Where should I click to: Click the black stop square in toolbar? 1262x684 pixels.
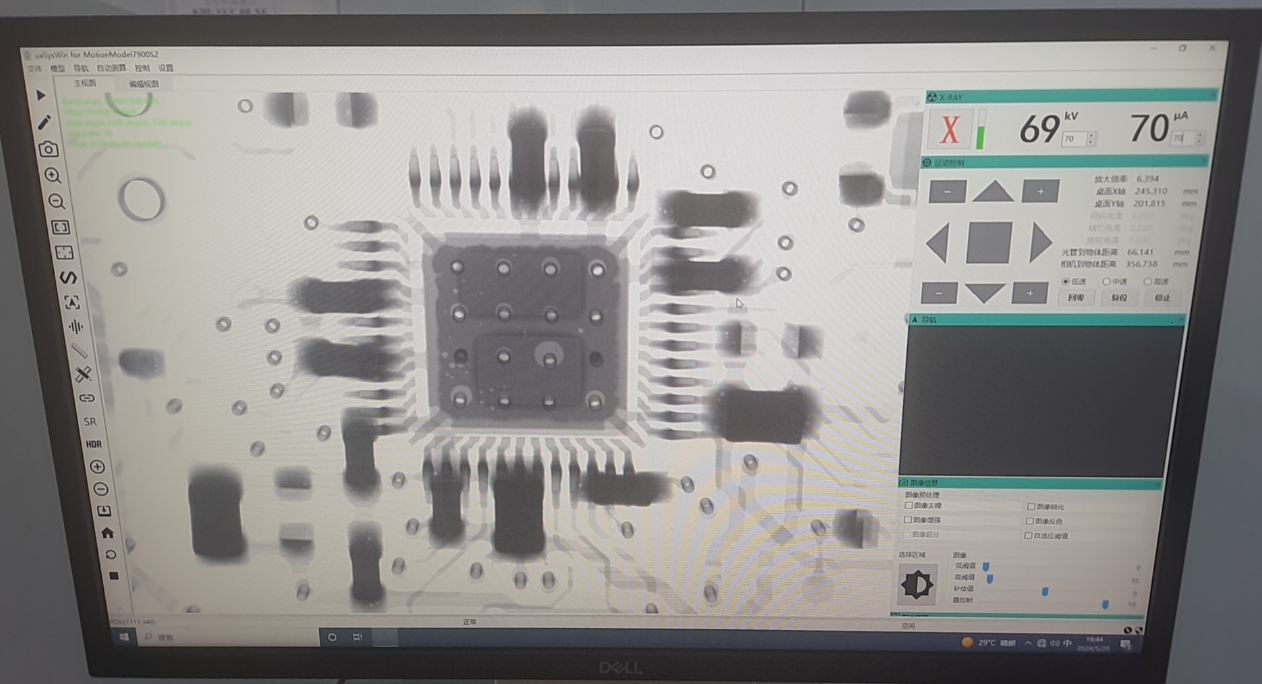(114, 576)
